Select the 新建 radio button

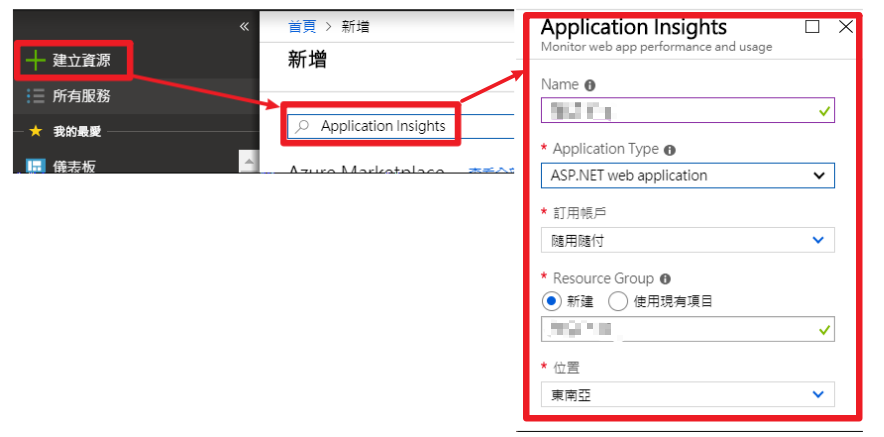click(x=551, y=302)
